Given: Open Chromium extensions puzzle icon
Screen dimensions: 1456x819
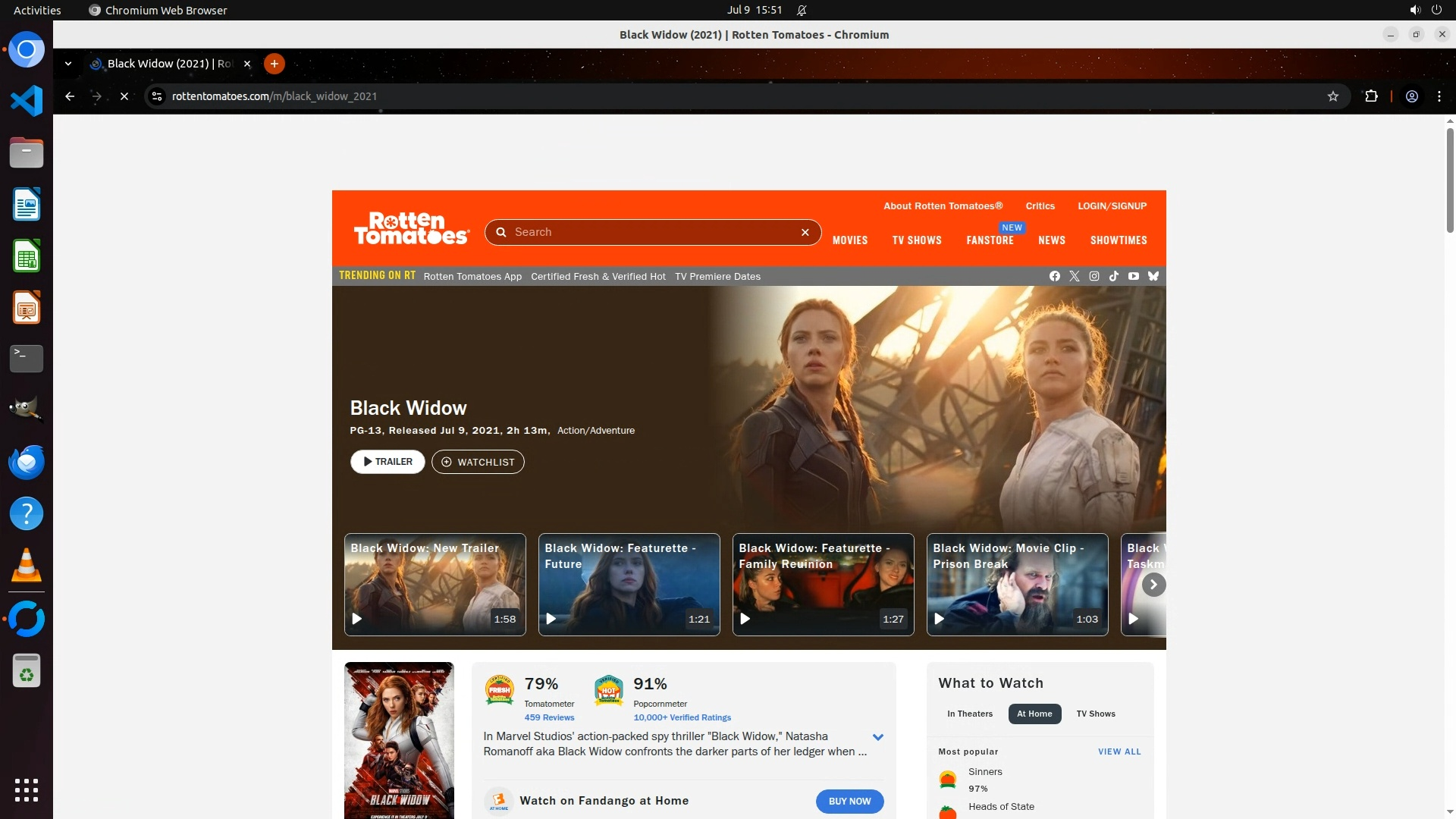Looking at the screenshot, I should pos(1371,96).
